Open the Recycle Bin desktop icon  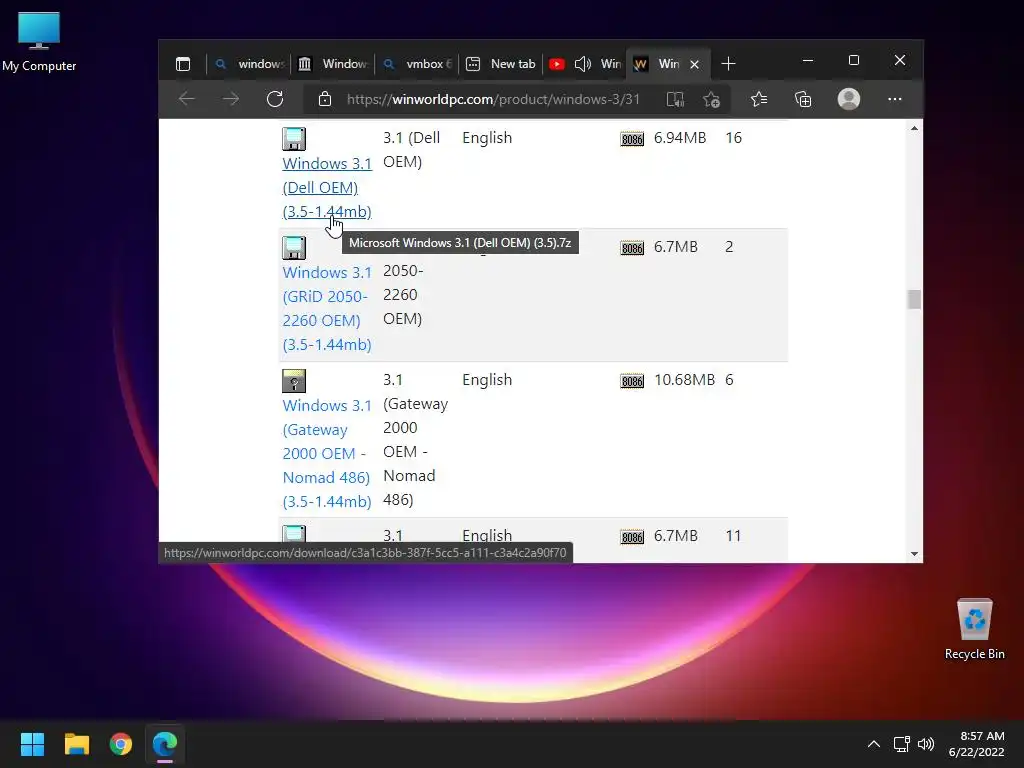pos(974,629)
